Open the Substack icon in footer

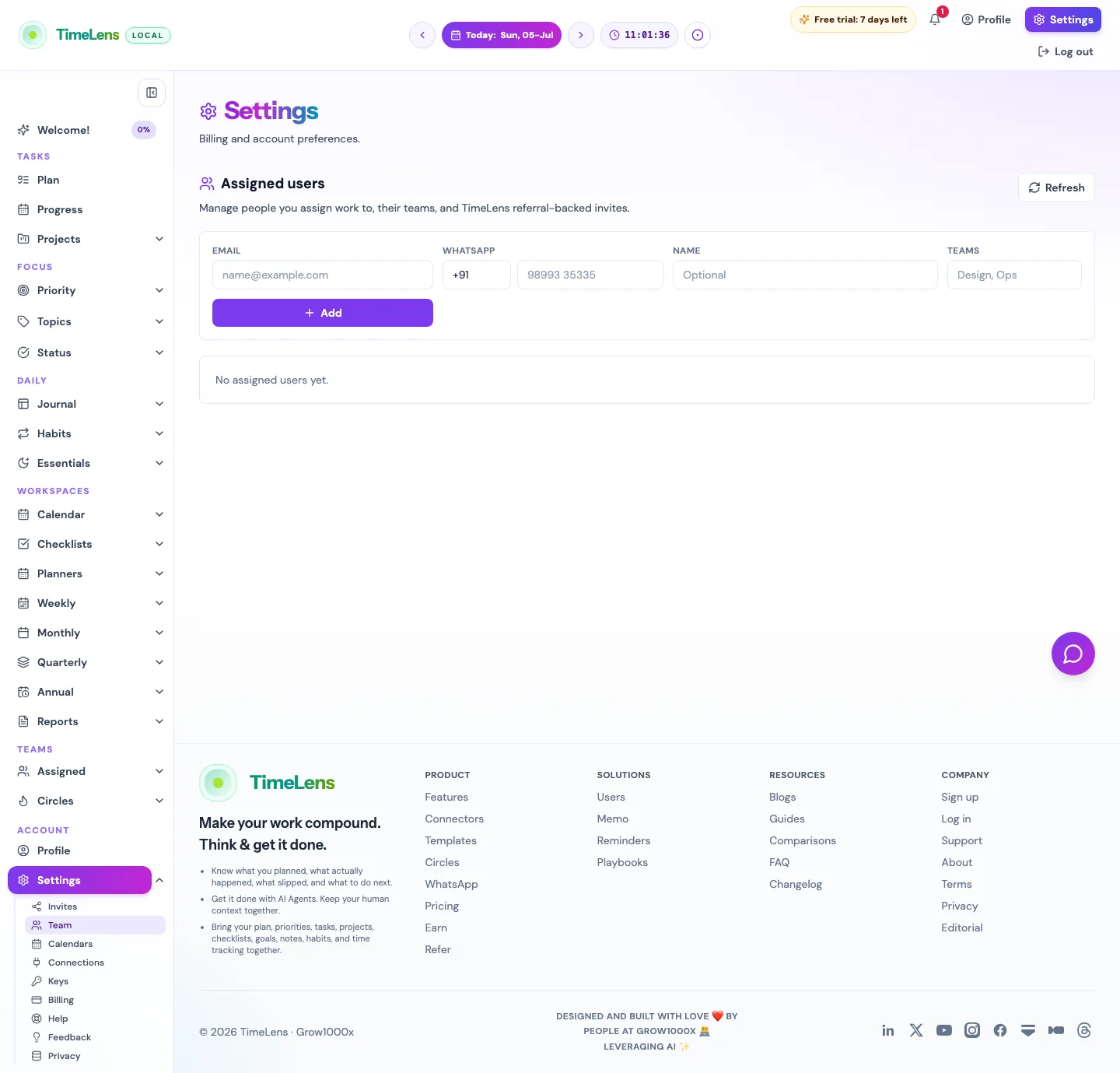point(1028,1030)
